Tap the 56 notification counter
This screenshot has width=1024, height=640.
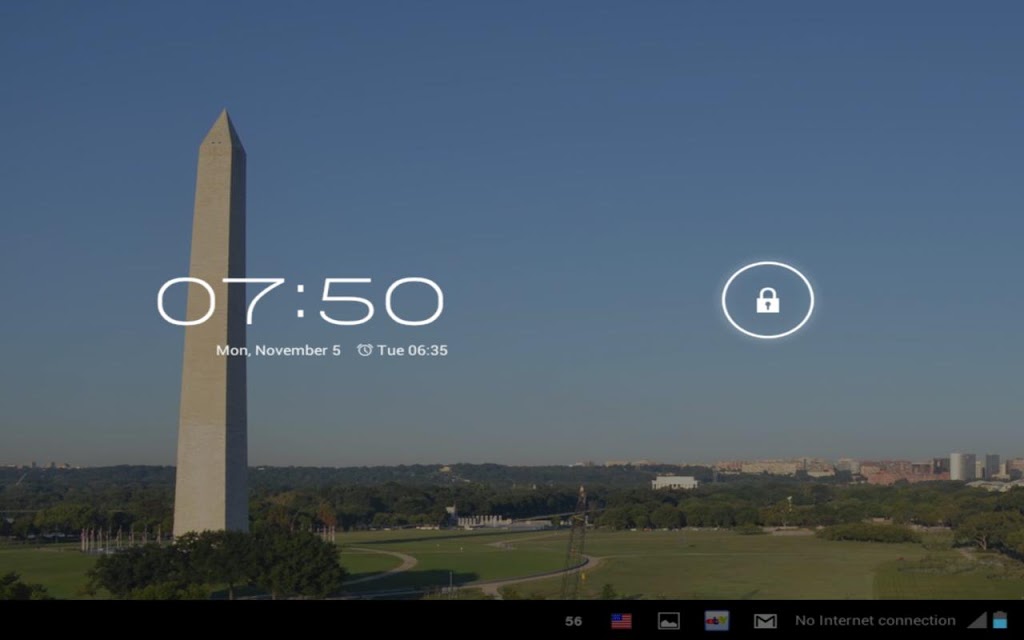[x=573, y=621]
